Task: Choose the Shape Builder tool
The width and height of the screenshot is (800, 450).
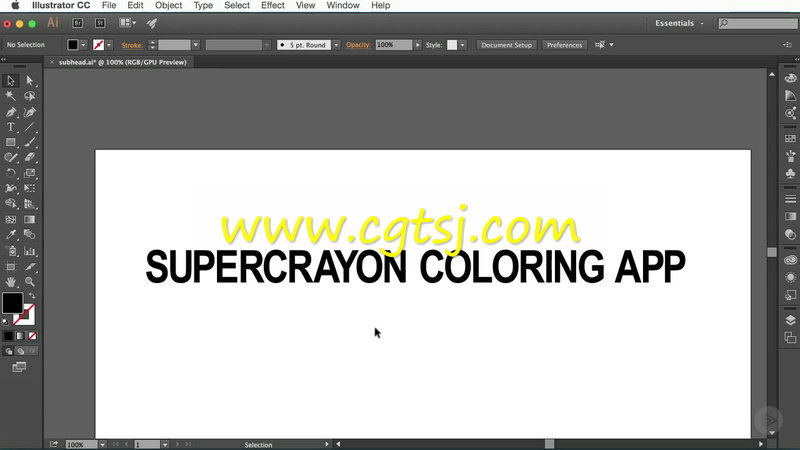Action: coord(11,204)
